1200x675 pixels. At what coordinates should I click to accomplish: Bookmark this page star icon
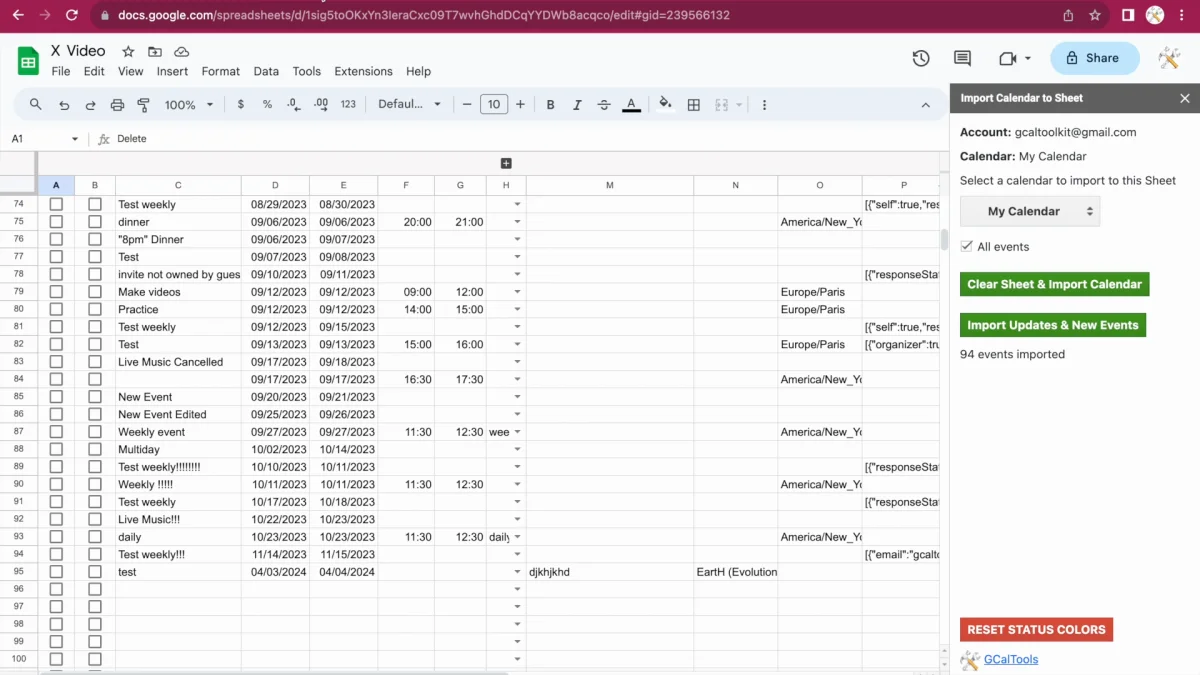point(1095,15)
